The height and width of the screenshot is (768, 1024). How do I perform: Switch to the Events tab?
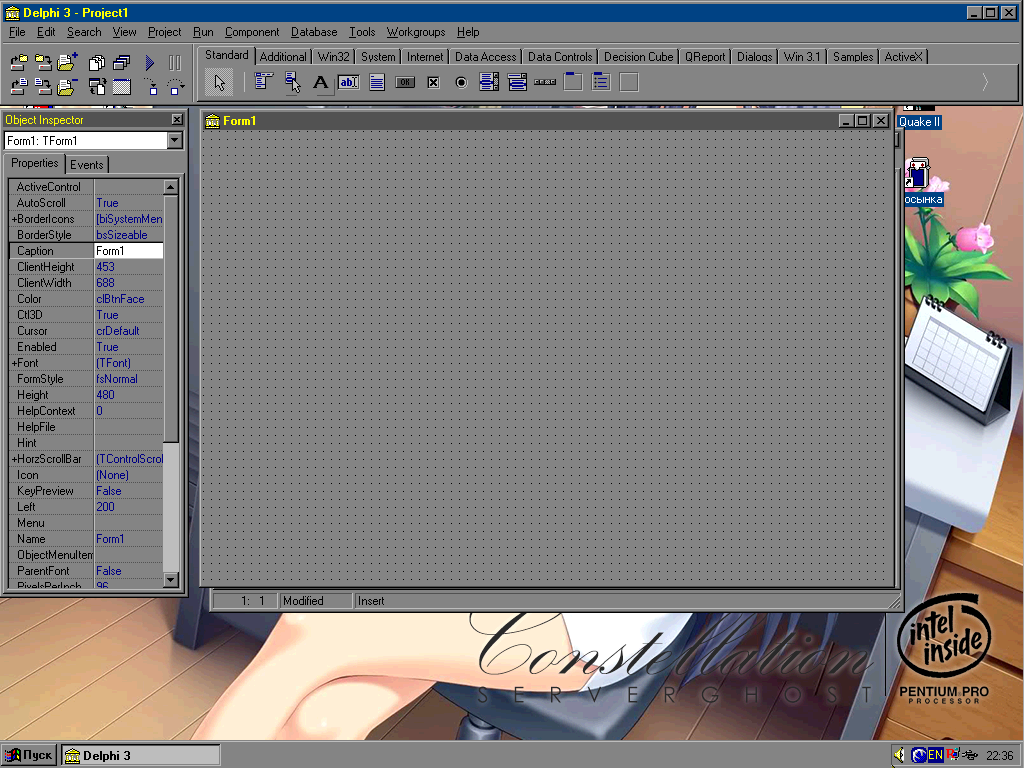pos(86,165)
